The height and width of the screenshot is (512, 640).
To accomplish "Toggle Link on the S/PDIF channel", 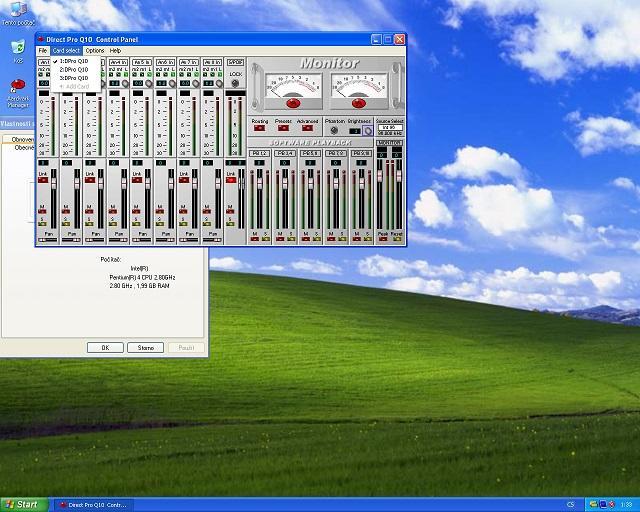I will [231, 180].
